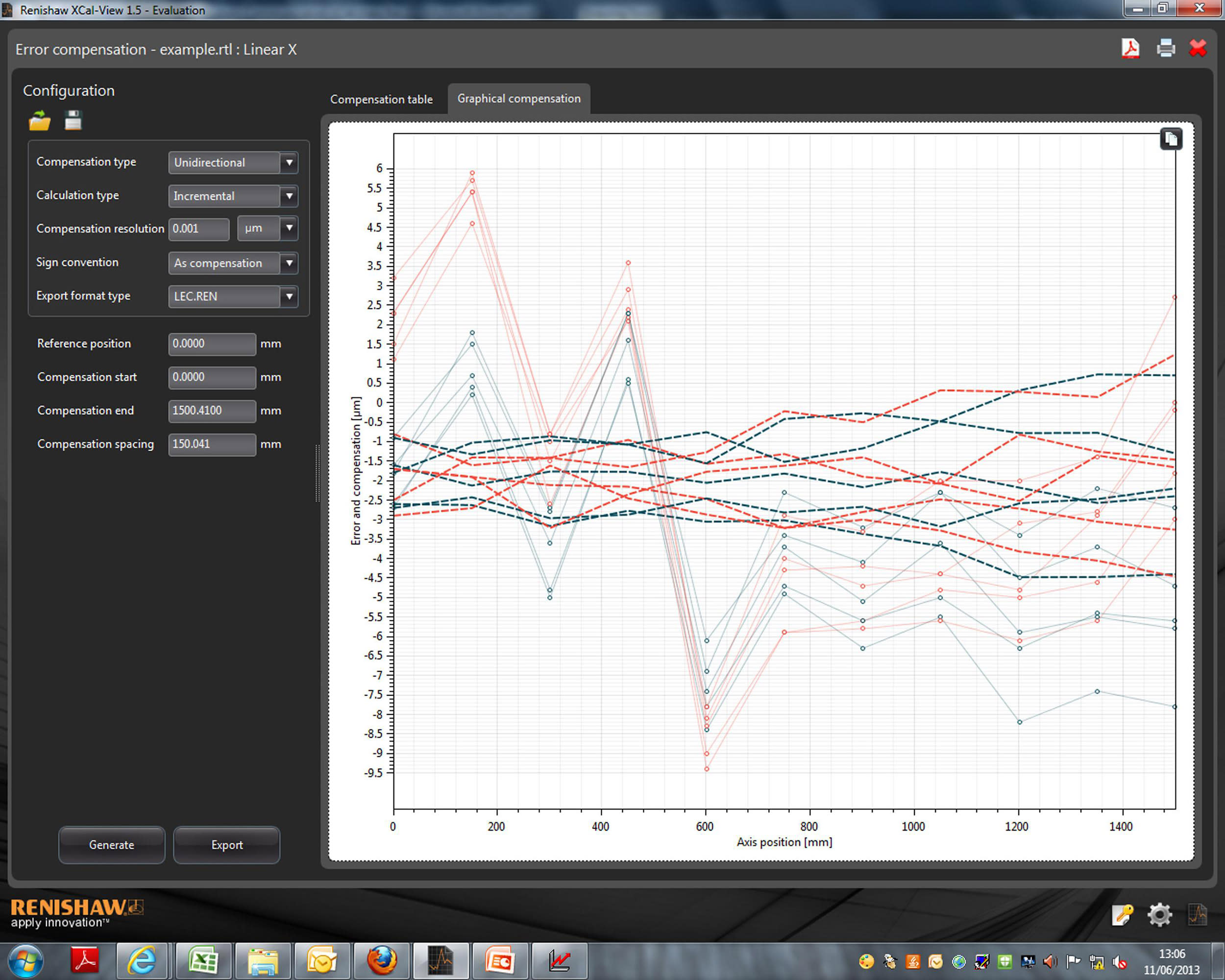Select Graphical compensation tab
This screenshot has width=1225, height=980.
click(x=519, y=99)
